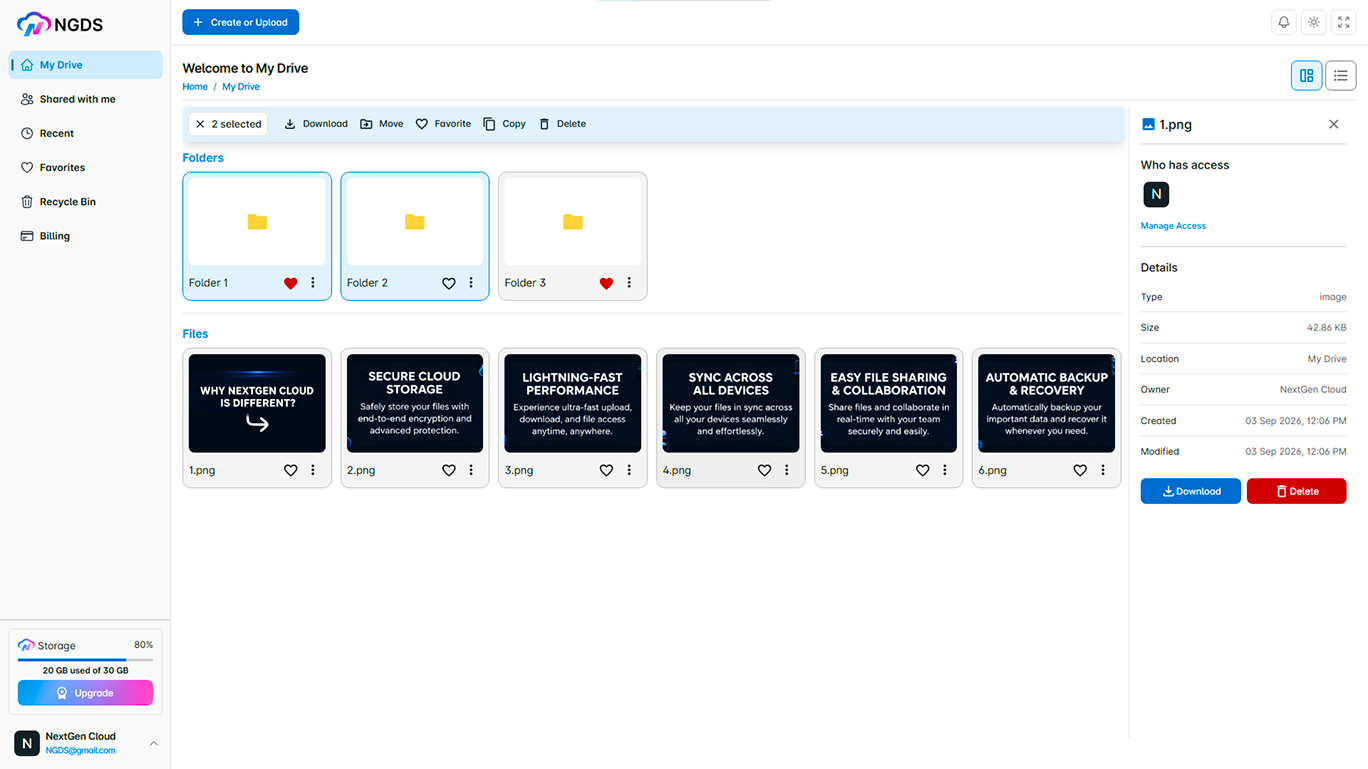Click the Upgrade storage button
Screen dimensions: 1368x769
[85, 693]
